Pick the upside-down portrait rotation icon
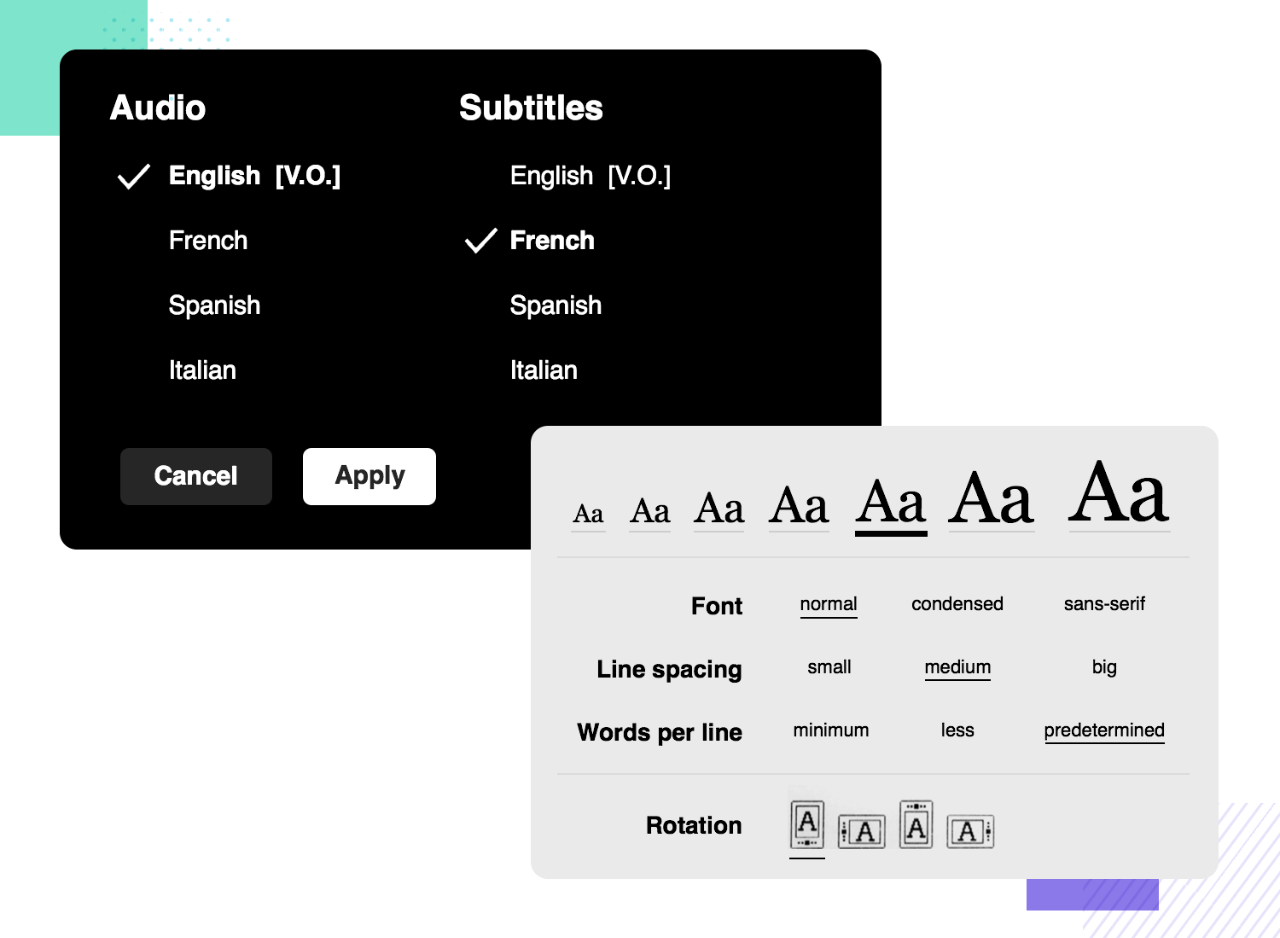This screenshot has height=938, width=1280. [x=916, y=825]
